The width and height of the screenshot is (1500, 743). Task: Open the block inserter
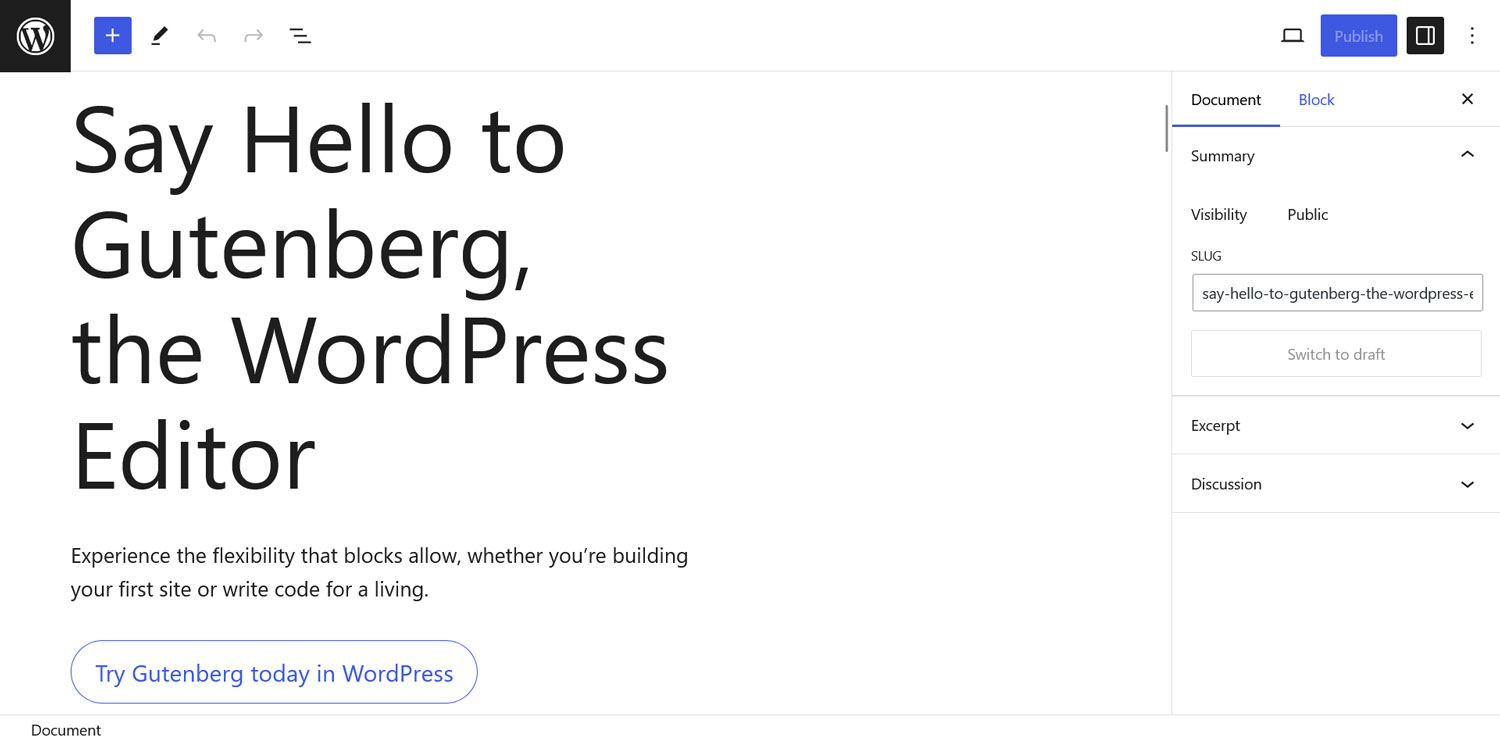(x=112, y=35)
